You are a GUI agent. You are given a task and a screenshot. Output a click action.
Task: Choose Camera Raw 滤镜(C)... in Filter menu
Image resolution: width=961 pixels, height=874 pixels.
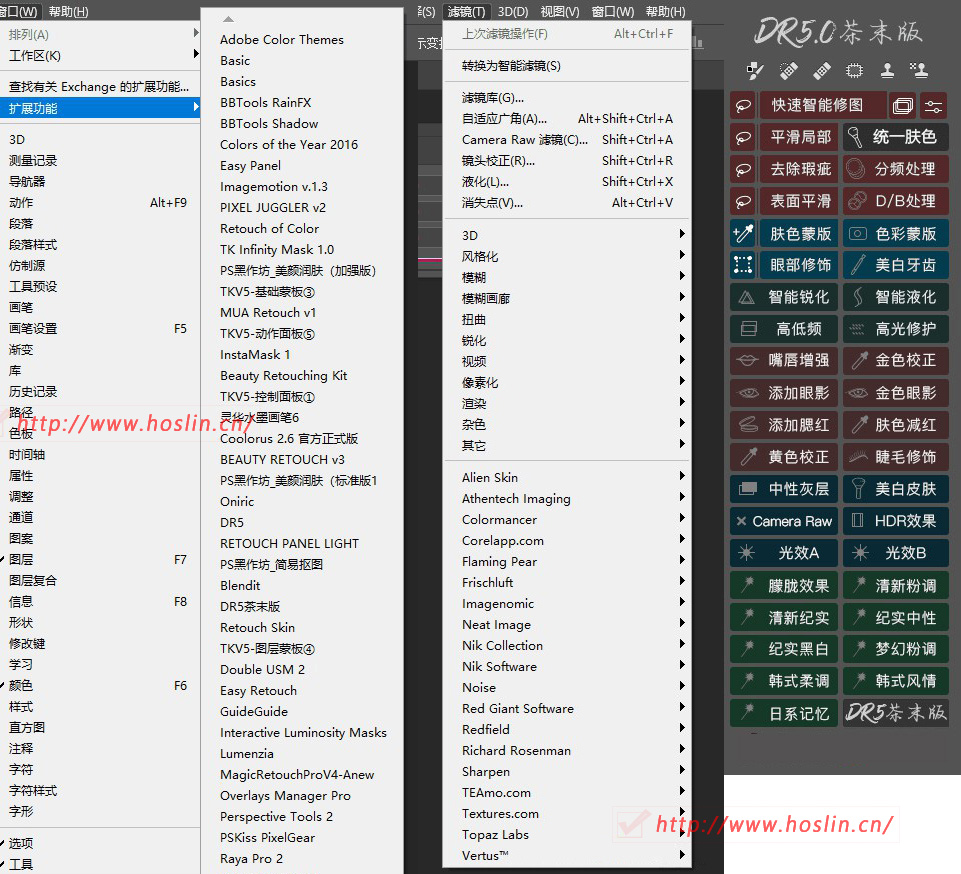point(567,140)
